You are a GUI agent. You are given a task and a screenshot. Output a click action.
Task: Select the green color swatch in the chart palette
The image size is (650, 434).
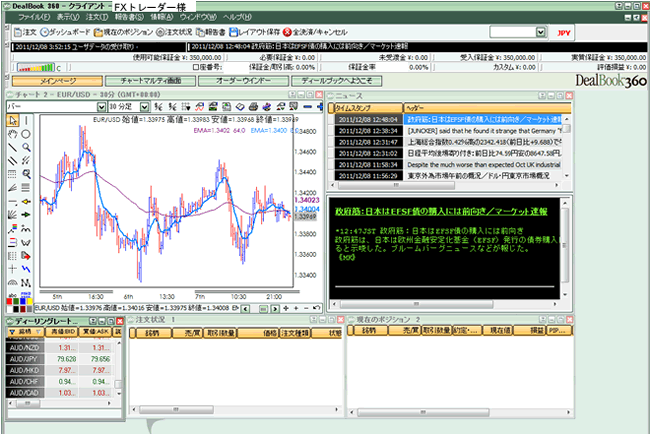click(16, 302)
